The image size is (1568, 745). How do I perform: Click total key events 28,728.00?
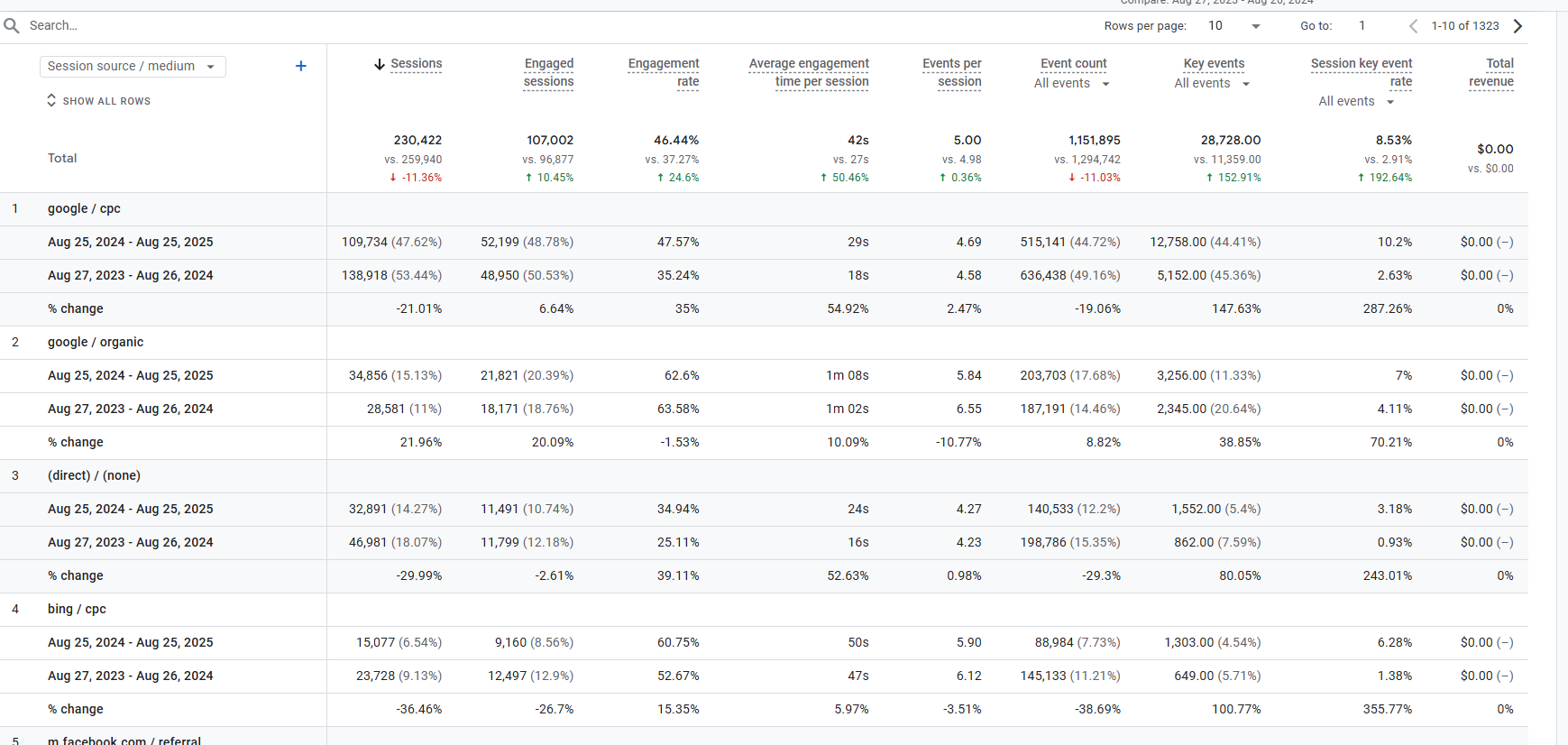tap(1230, 141)
